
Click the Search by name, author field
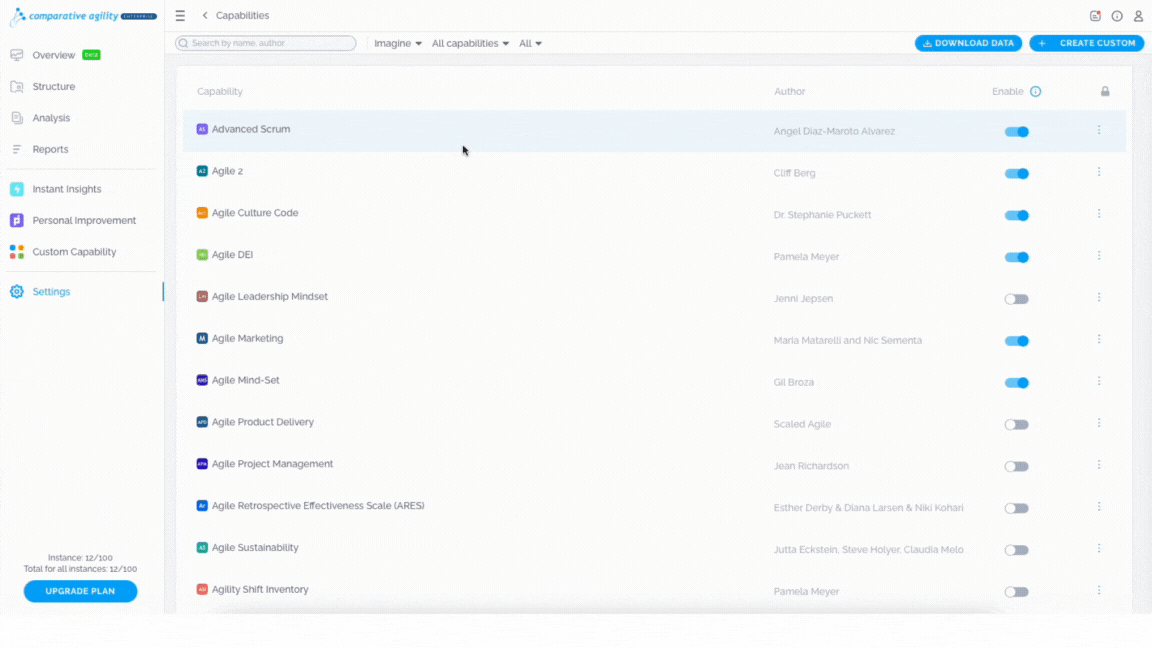point(265,43)
